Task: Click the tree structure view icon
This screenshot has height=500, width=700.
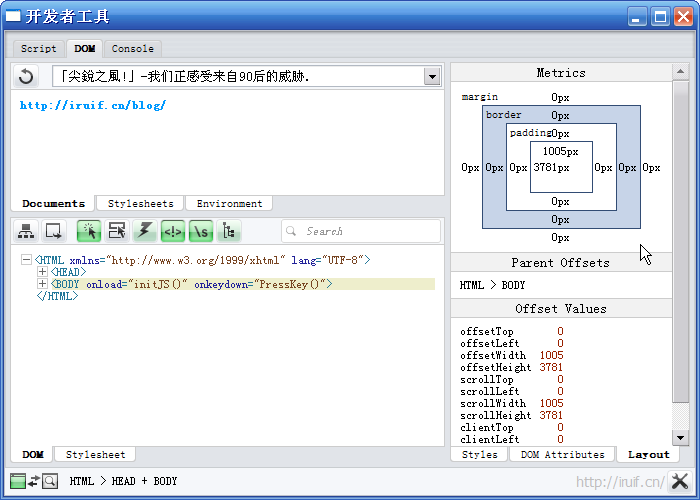Action: pyautogui.click(x=229, y=231)
